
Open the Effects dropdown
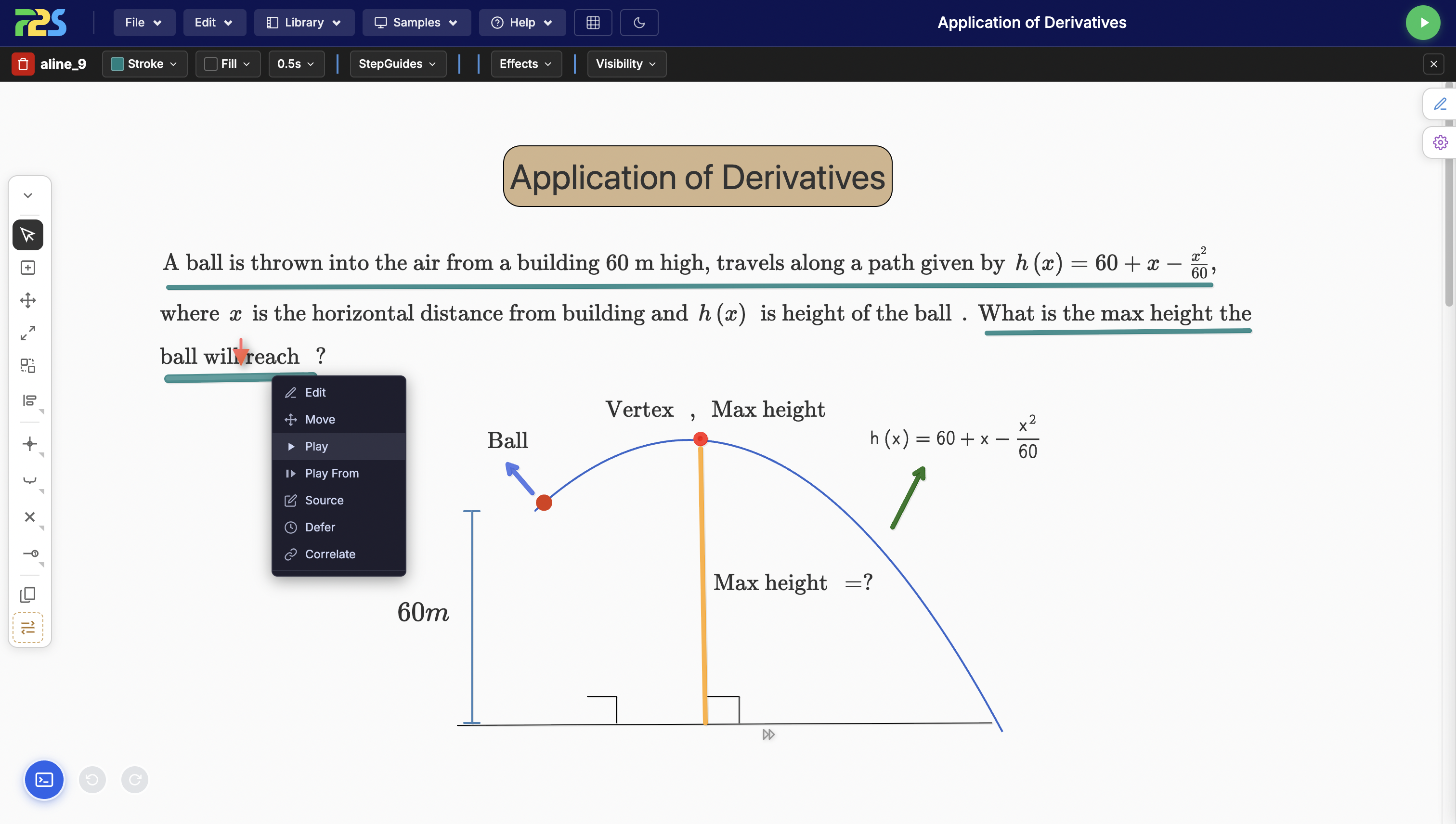coord(526,64)
